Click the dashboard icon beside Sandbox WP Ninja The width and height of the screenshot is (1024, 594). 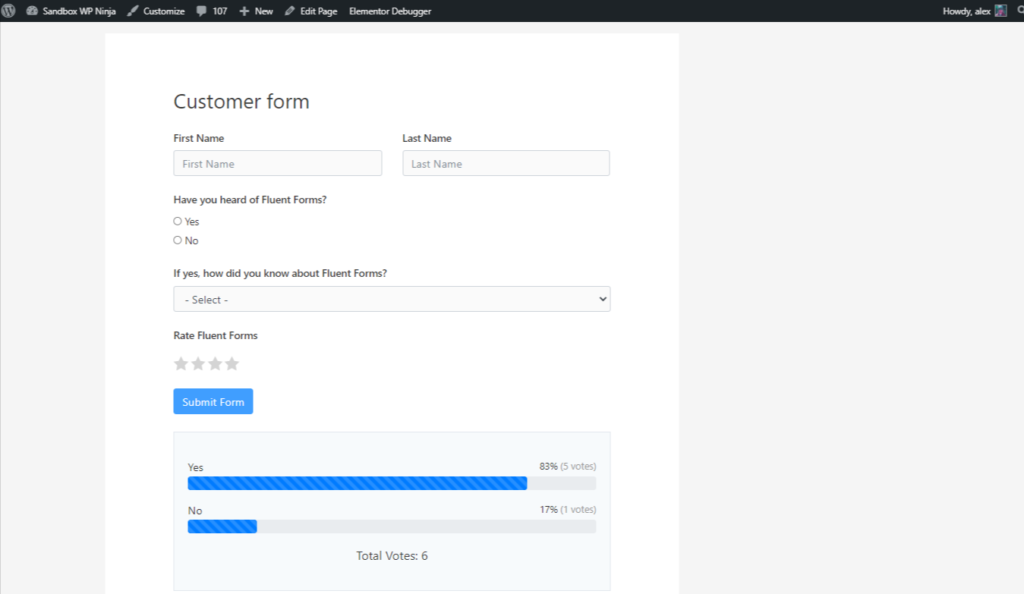pos(31,11)
